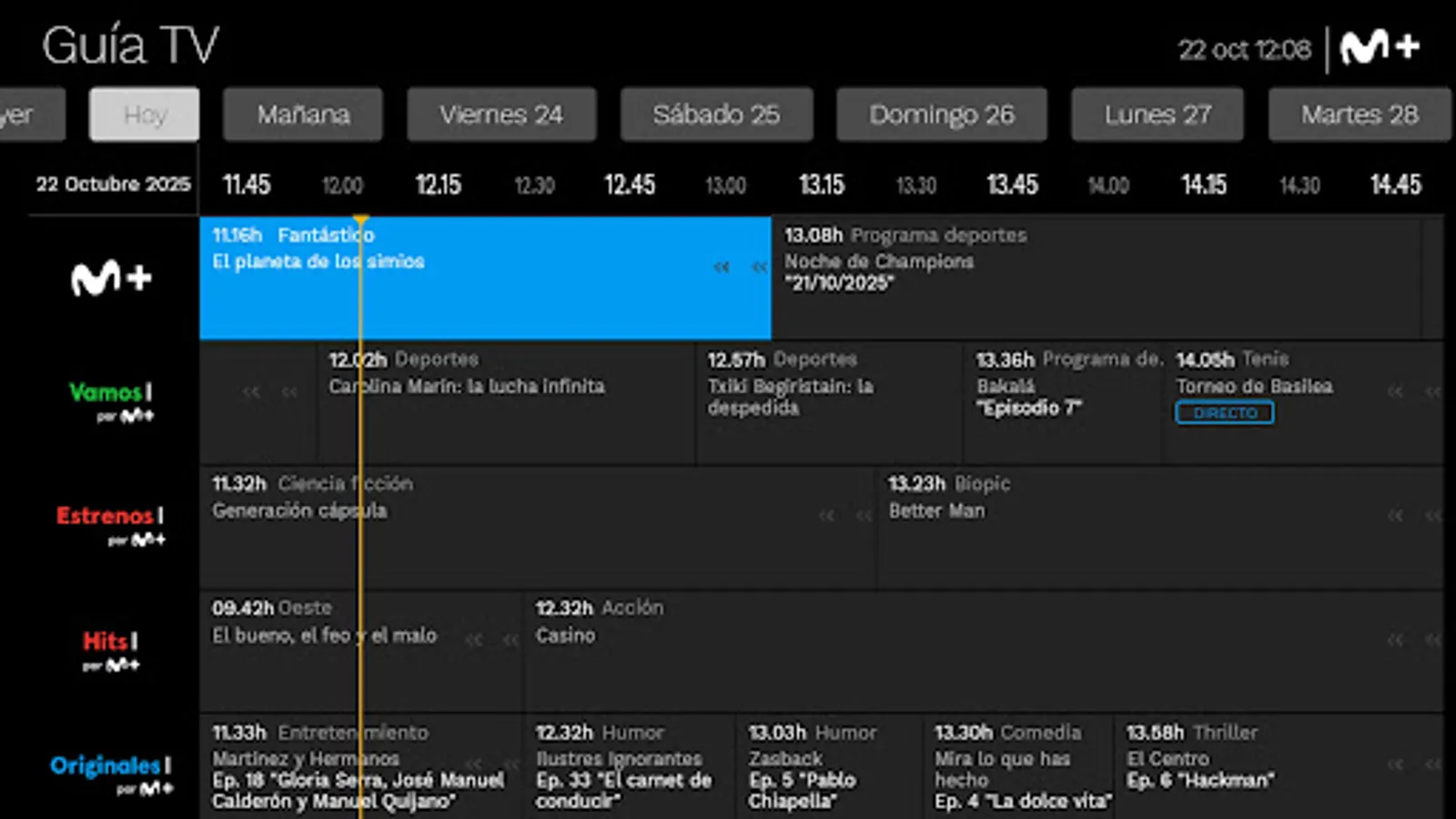Click the DIRECTO live badge

pyautogui.click(x=1224, y=413)
